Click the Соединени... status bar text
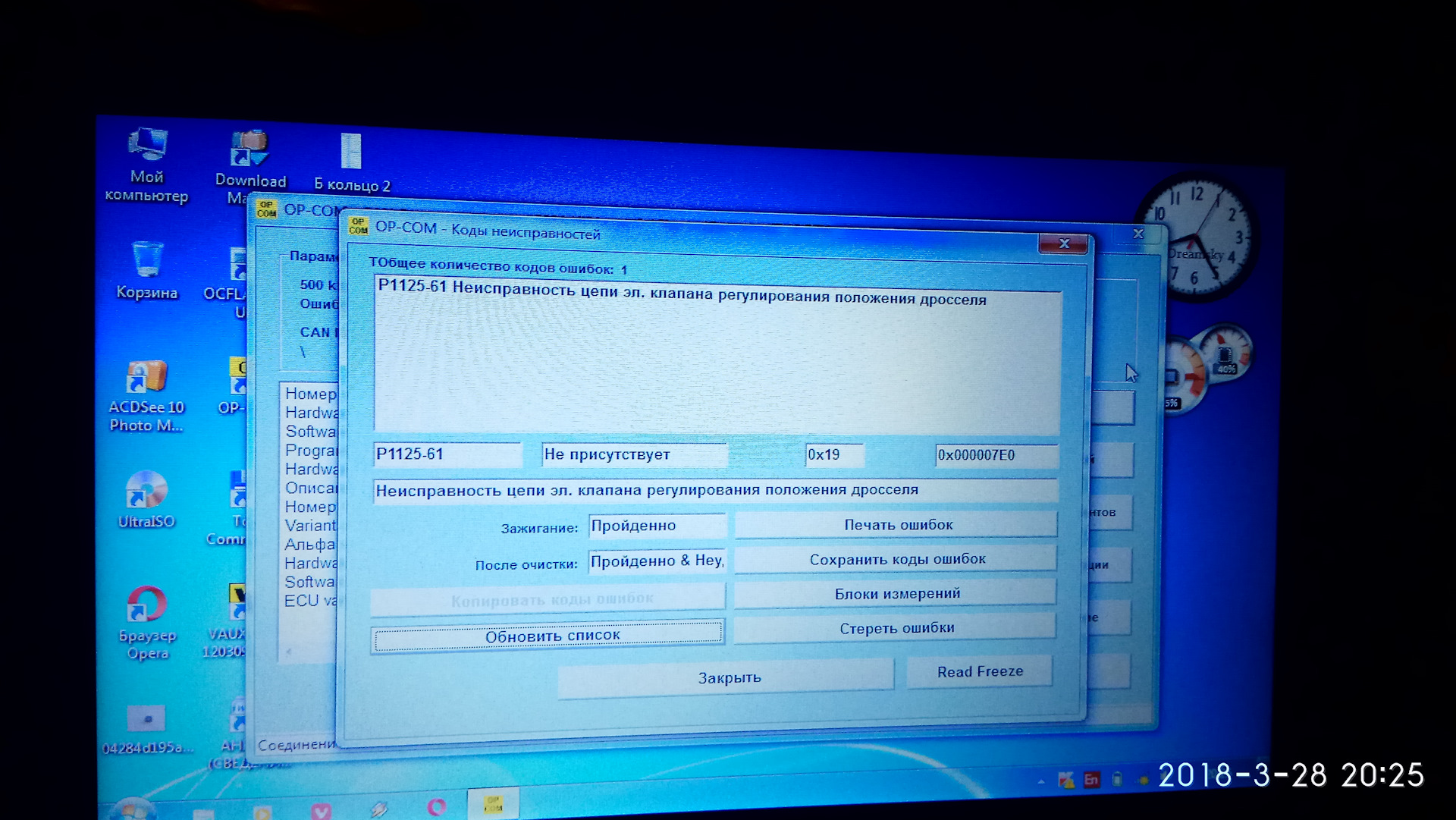1456x820 pixels. (x=297, y=744)
